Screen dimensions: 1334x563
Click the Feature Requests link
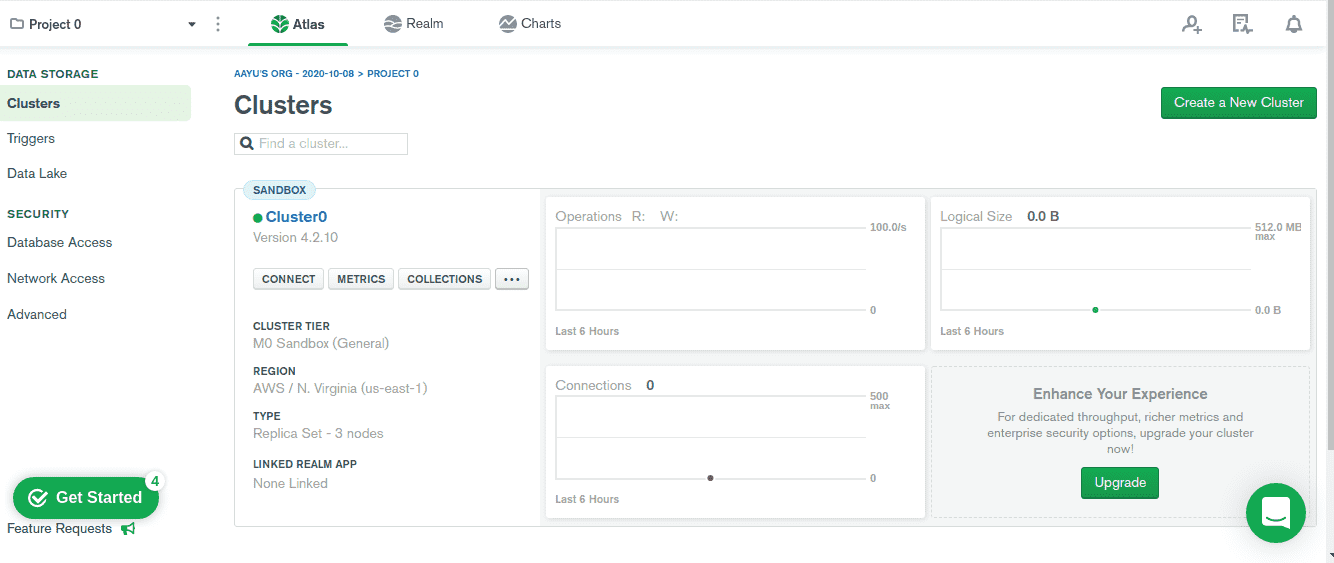coord(60,529)
